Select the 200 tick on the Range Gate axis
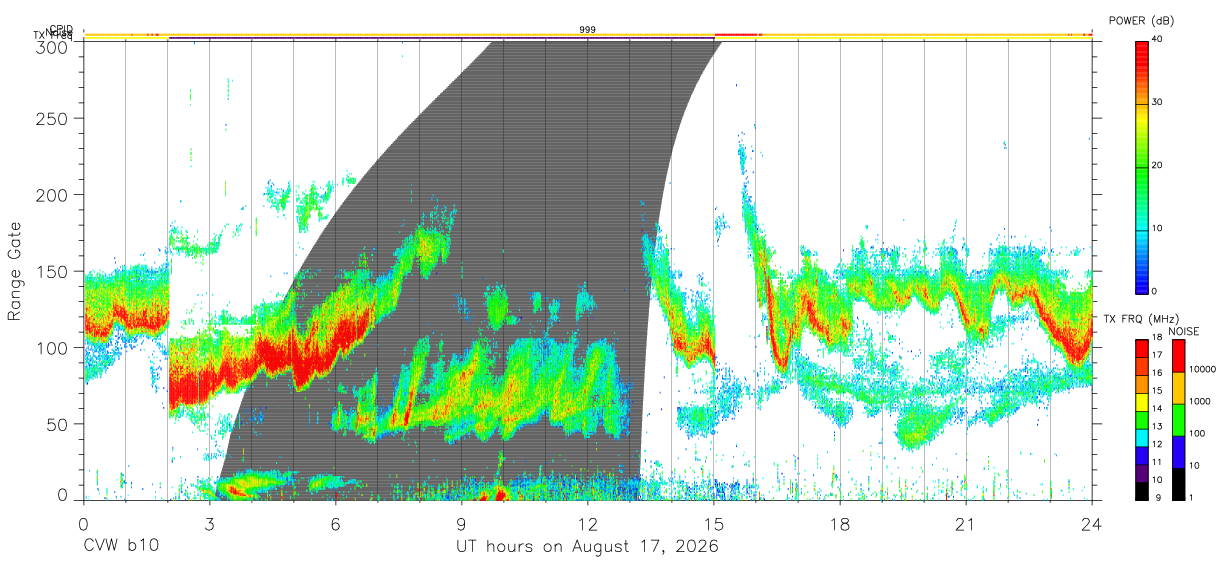Viewport: 1228px width, 567px height. [54, 194]
